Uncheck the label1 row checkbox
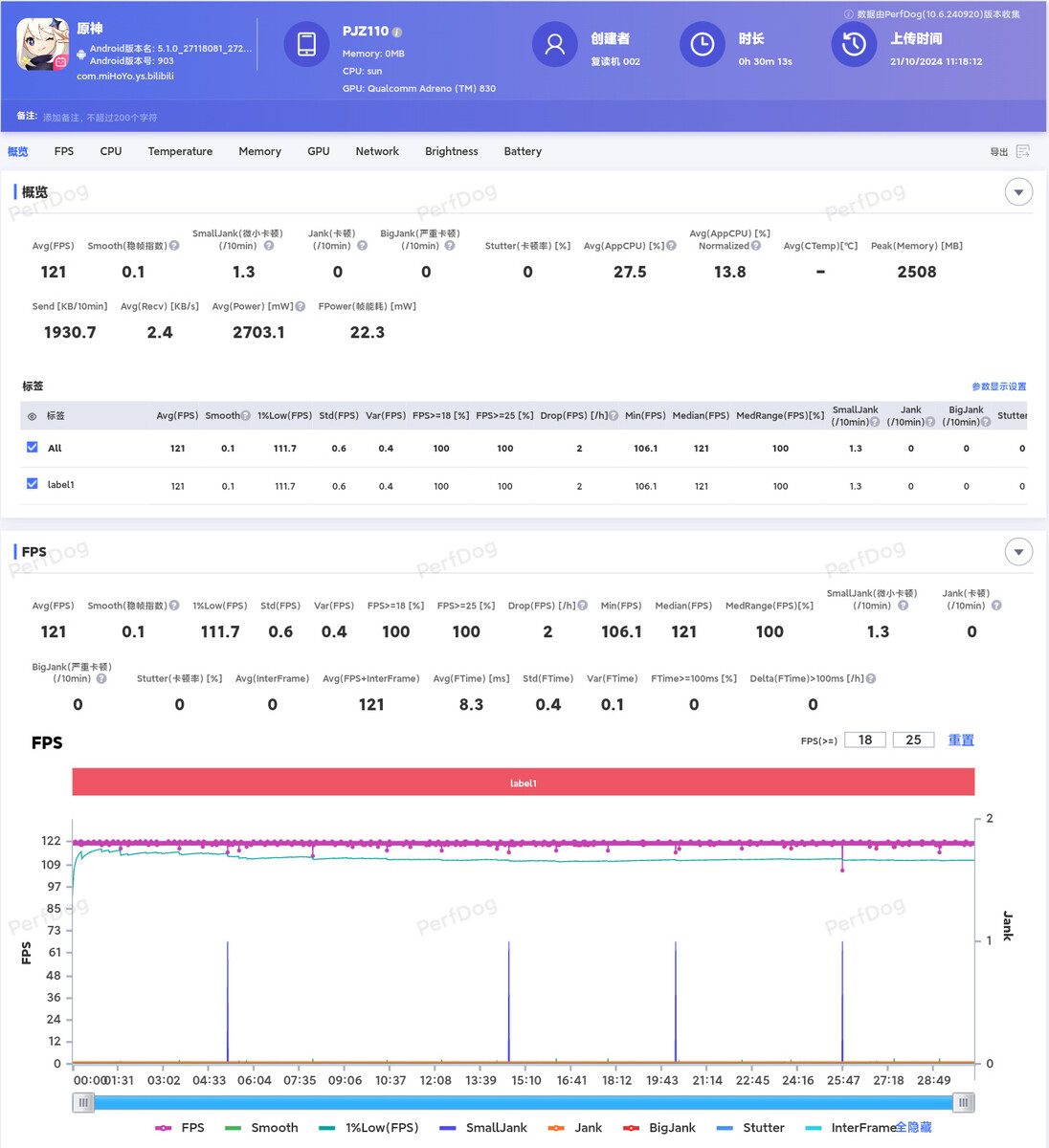1049x1148 pixels. coord(33,484)
